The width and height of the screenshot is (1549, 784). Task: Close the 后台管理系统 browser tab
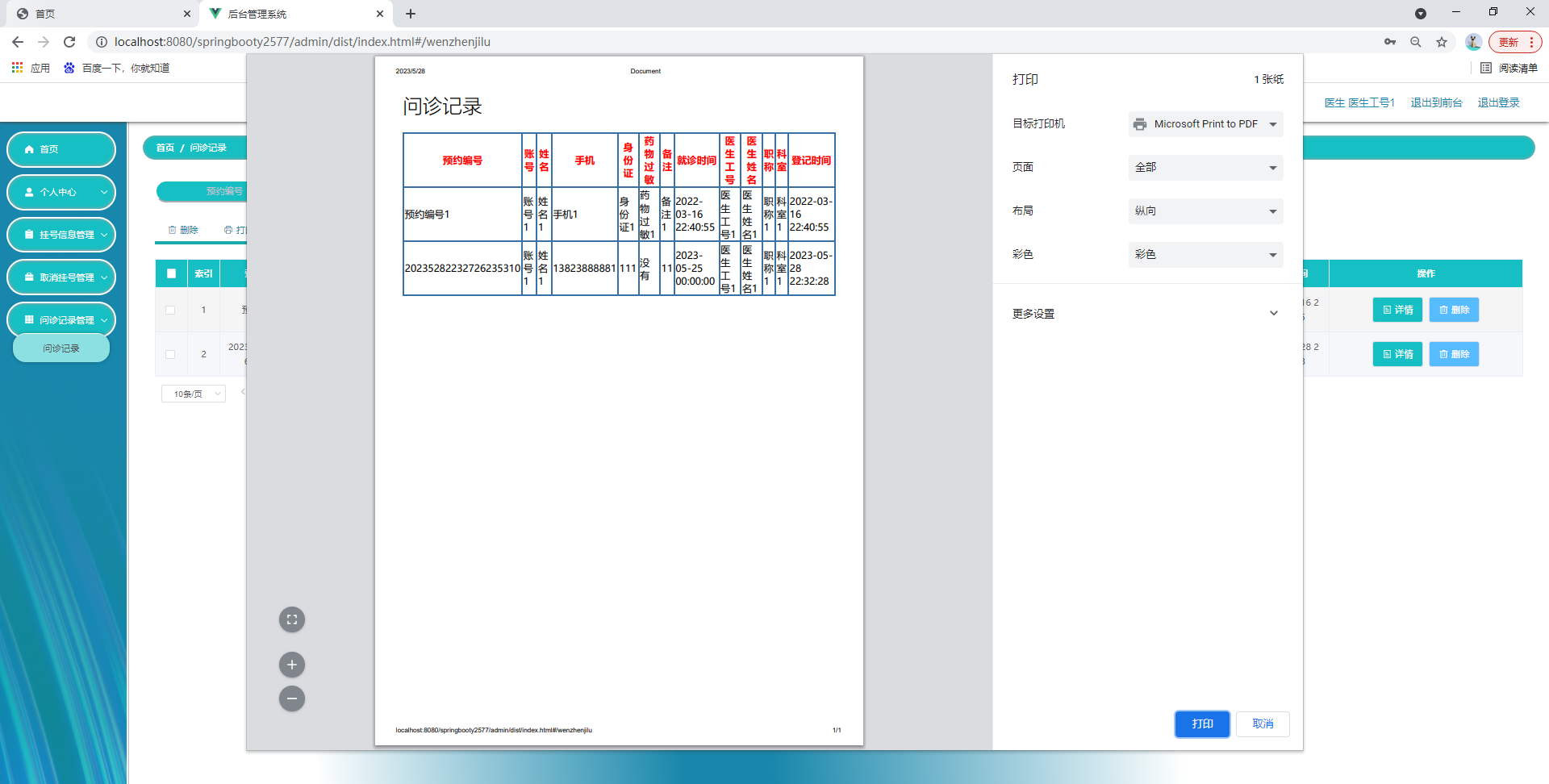click(x=380, y=14)
